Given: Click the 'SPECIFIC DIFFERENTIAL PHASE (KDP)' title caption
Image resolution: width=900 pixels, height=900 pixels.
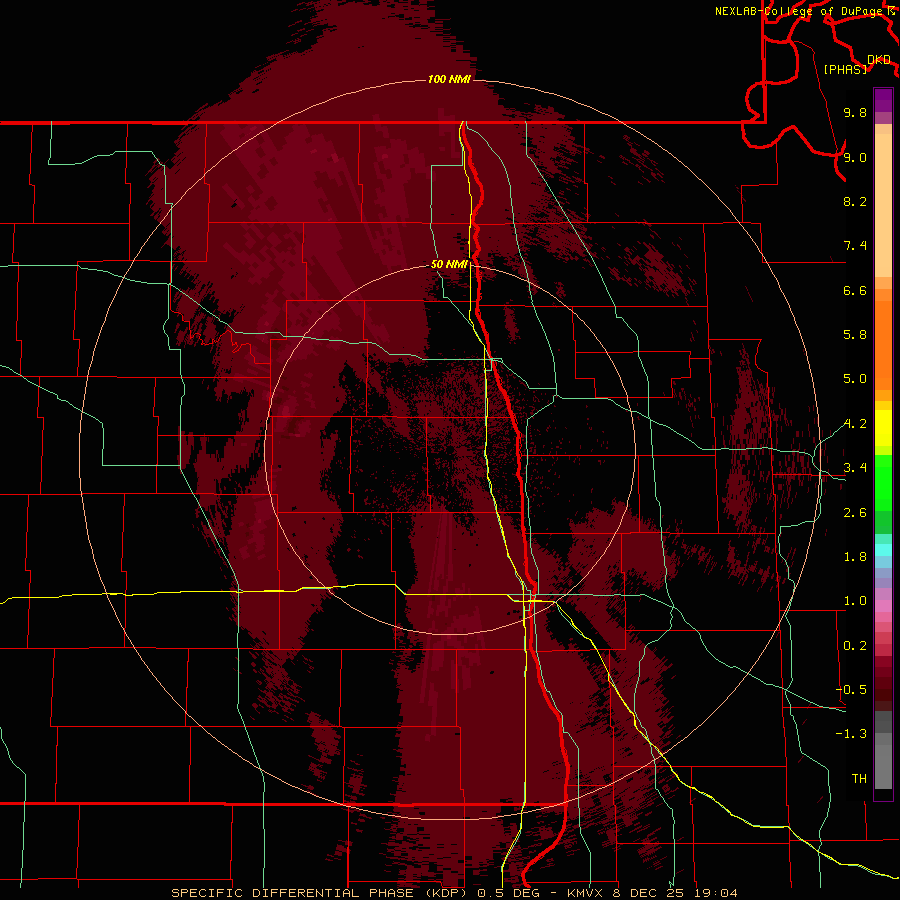Looking at the screenshot, I should click(x=321, y=893).
